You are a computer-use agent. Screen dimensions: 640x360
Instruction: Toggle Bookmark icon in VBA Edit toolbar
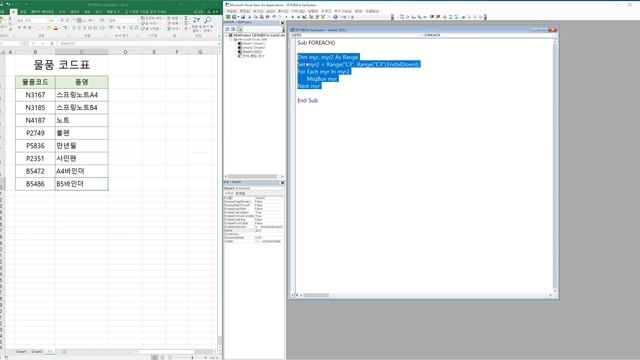[x=463, y=17]
